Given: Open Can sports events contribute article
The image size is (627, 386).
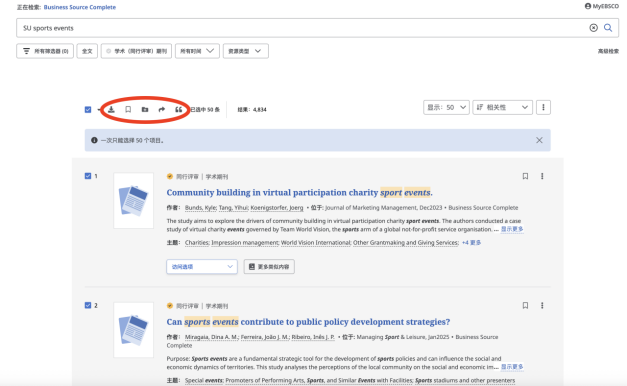Looking at the screenshot, I should pos(308,322).
